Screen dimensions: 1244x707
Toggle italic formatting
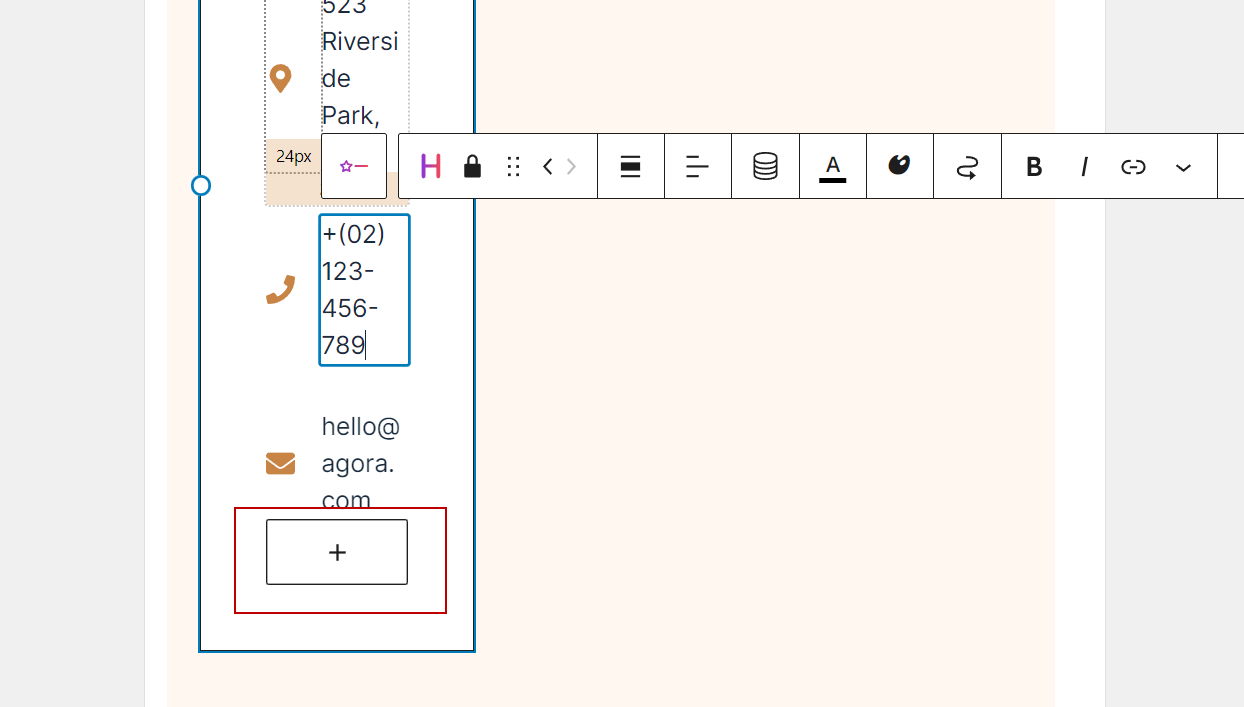point(1084,167)
